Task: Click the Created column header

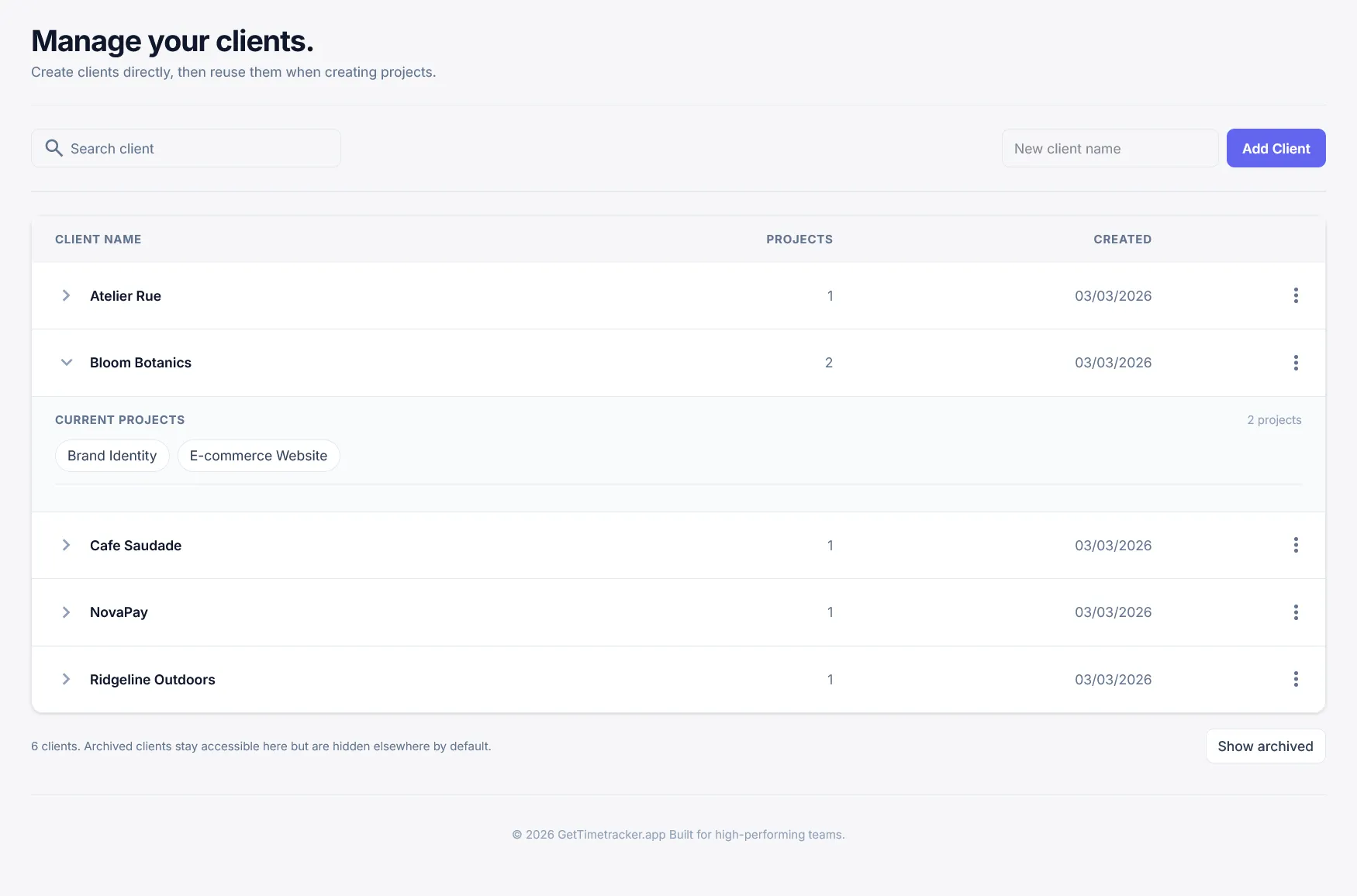Action: click(1121, 240)
